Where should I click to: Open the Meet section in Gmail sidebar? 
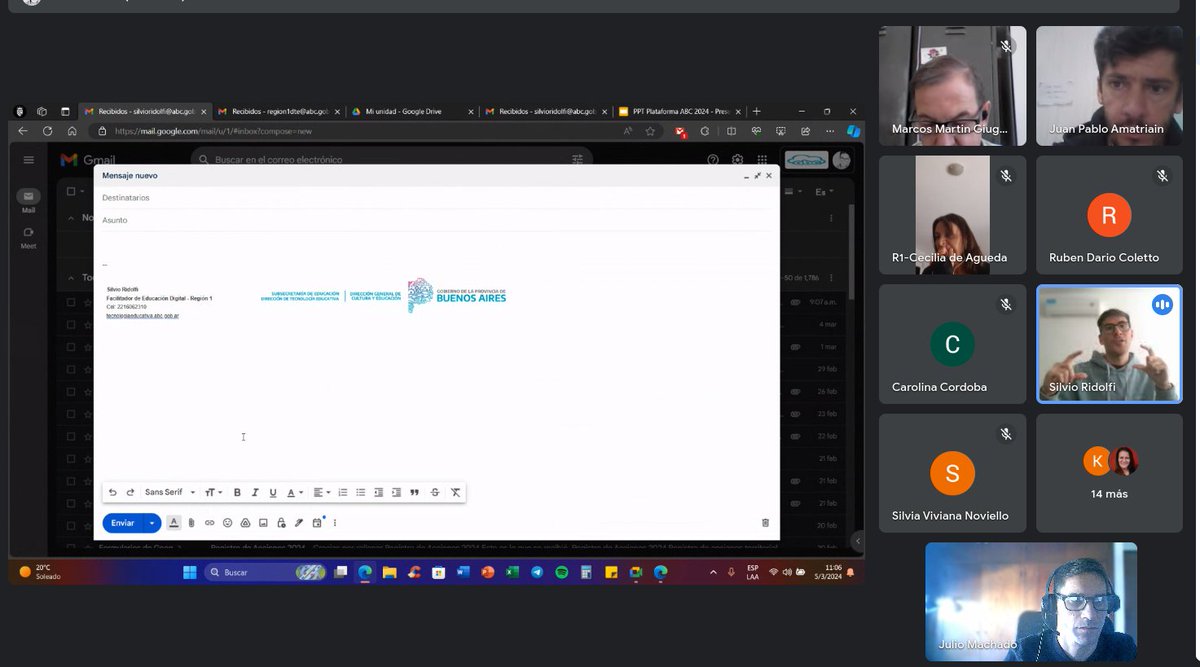(x=28, y=237)
